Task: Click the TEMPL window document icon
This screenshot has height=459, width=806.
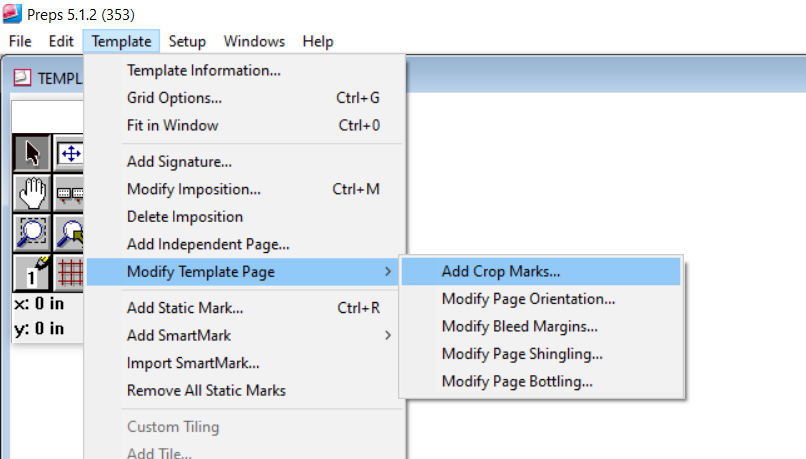Action: coord(22,78)
